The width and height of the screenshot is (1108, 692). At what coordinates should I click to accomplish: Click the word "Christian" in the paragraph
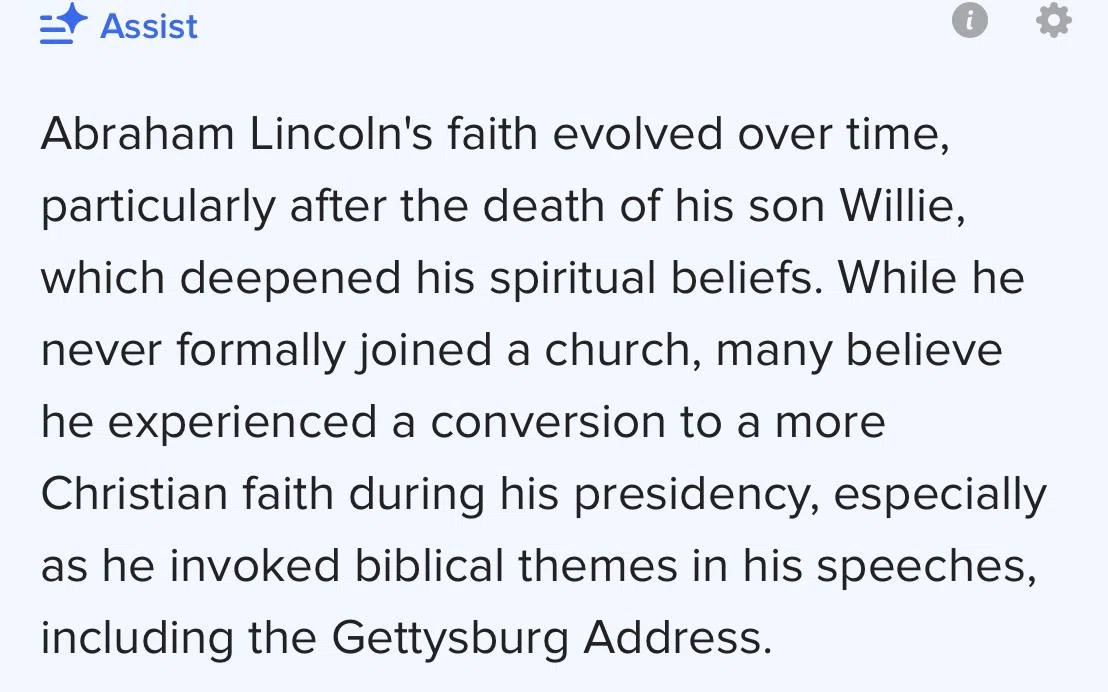[x=134, y=493]
